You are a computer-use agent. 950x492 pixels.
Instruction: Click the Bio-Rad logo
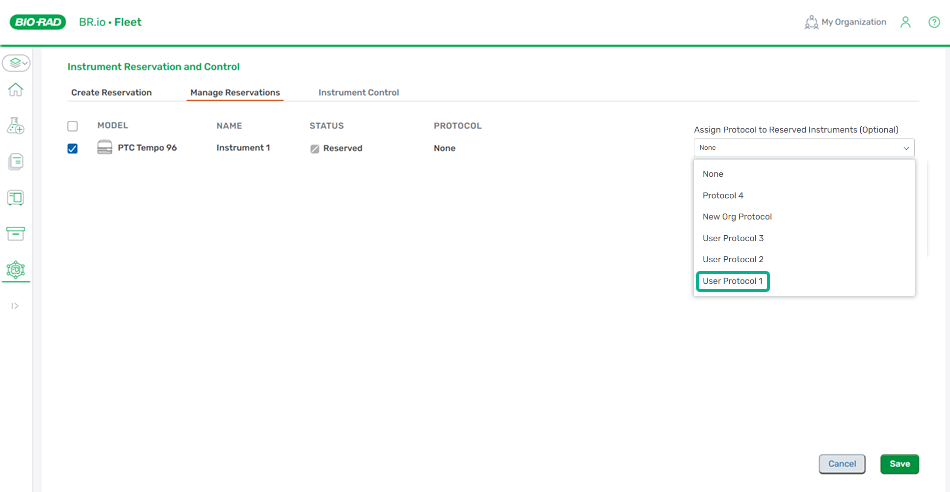(x=38, y=22)
